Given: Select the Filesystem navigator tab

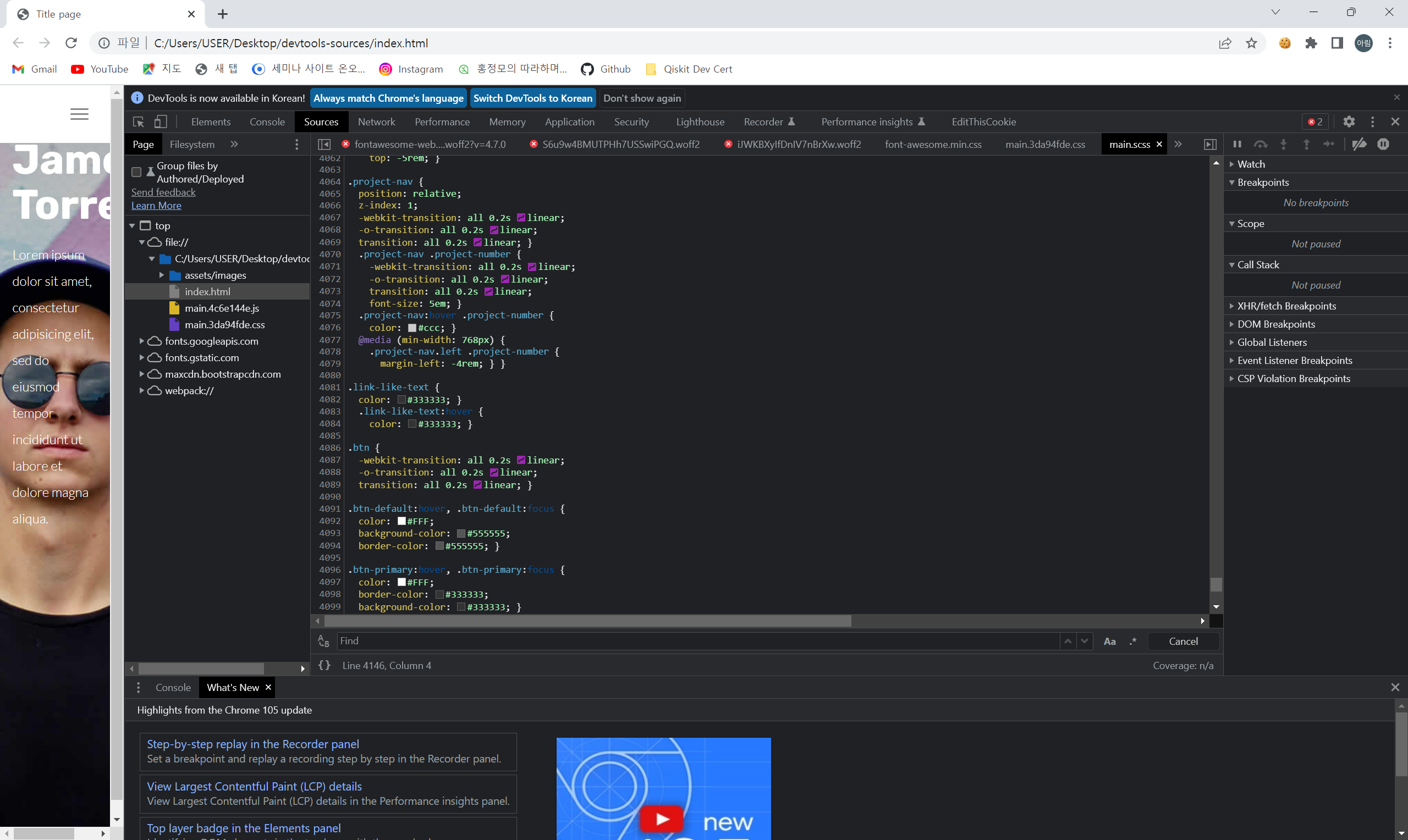Looking at the screenshot, I should [x=192, y=145].
